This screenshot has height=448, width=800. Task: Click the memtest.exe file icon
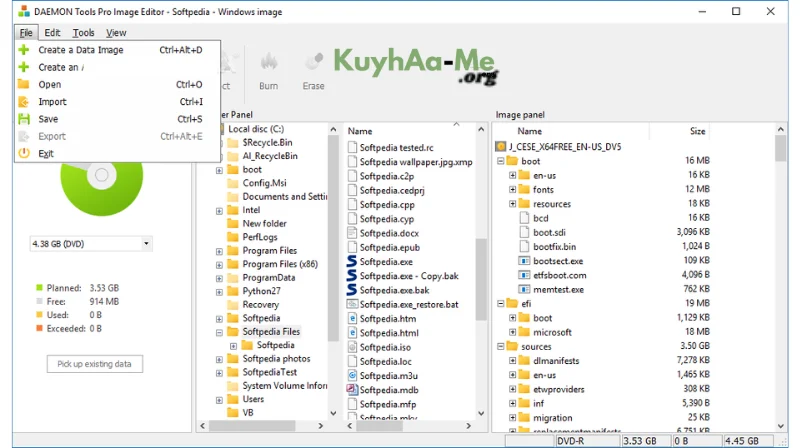click(x=524, y=289)
